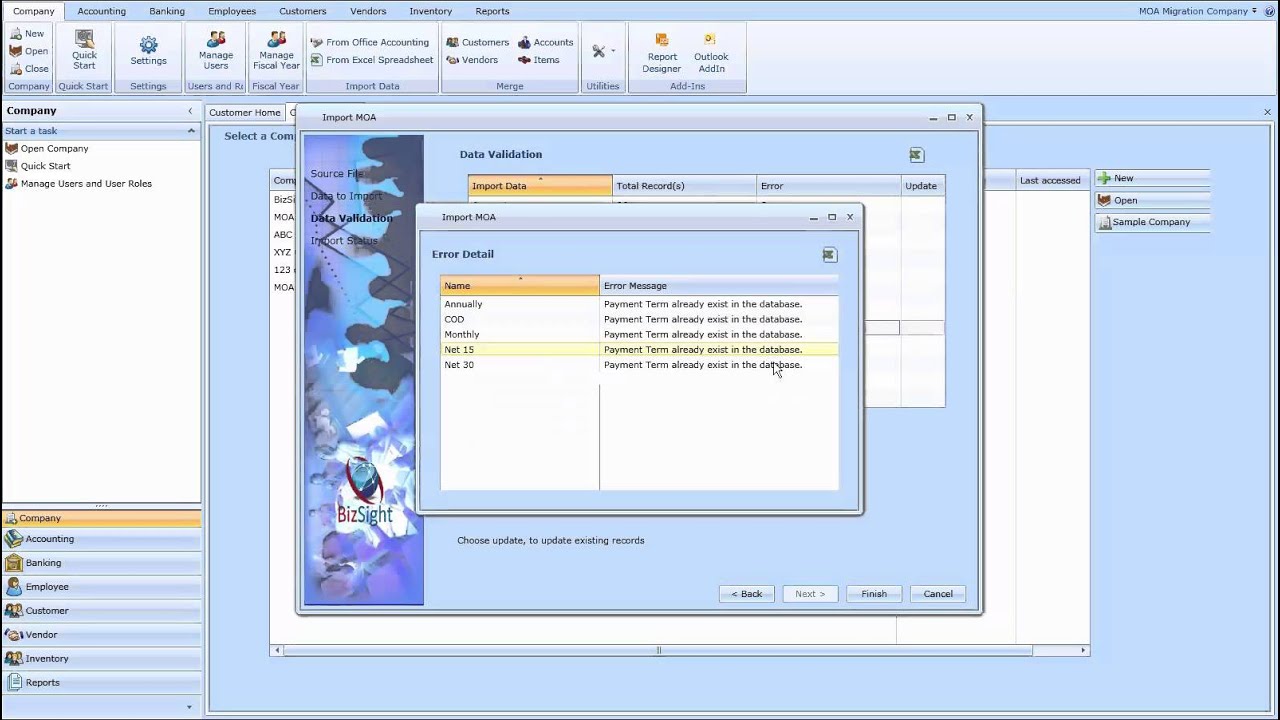The width and height of the screenshot is (1280, 720).
Task: Open the Customers ribbon tab
Action: (x=303, y=11)
